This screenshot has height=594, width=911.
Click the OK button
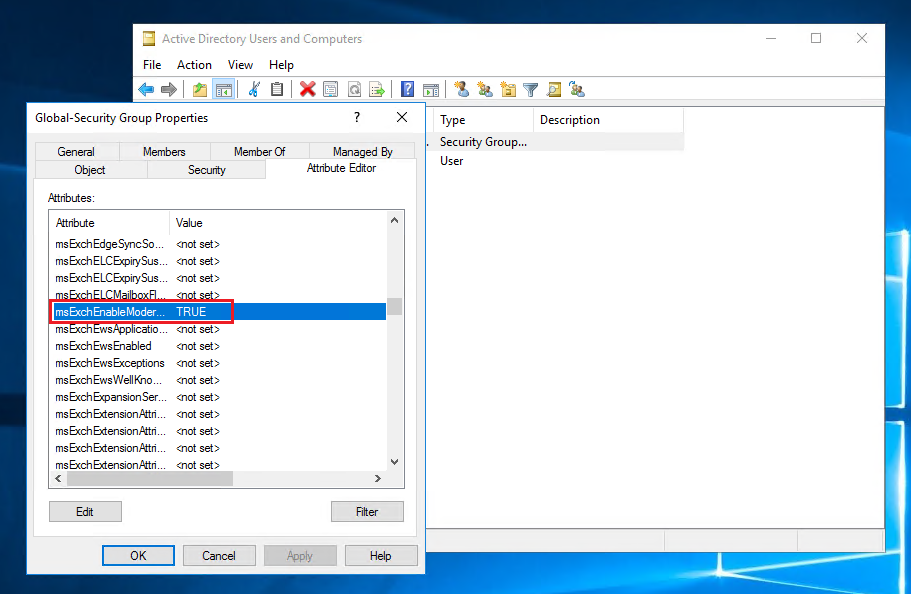pyautogui.click(x=138, y=556)
